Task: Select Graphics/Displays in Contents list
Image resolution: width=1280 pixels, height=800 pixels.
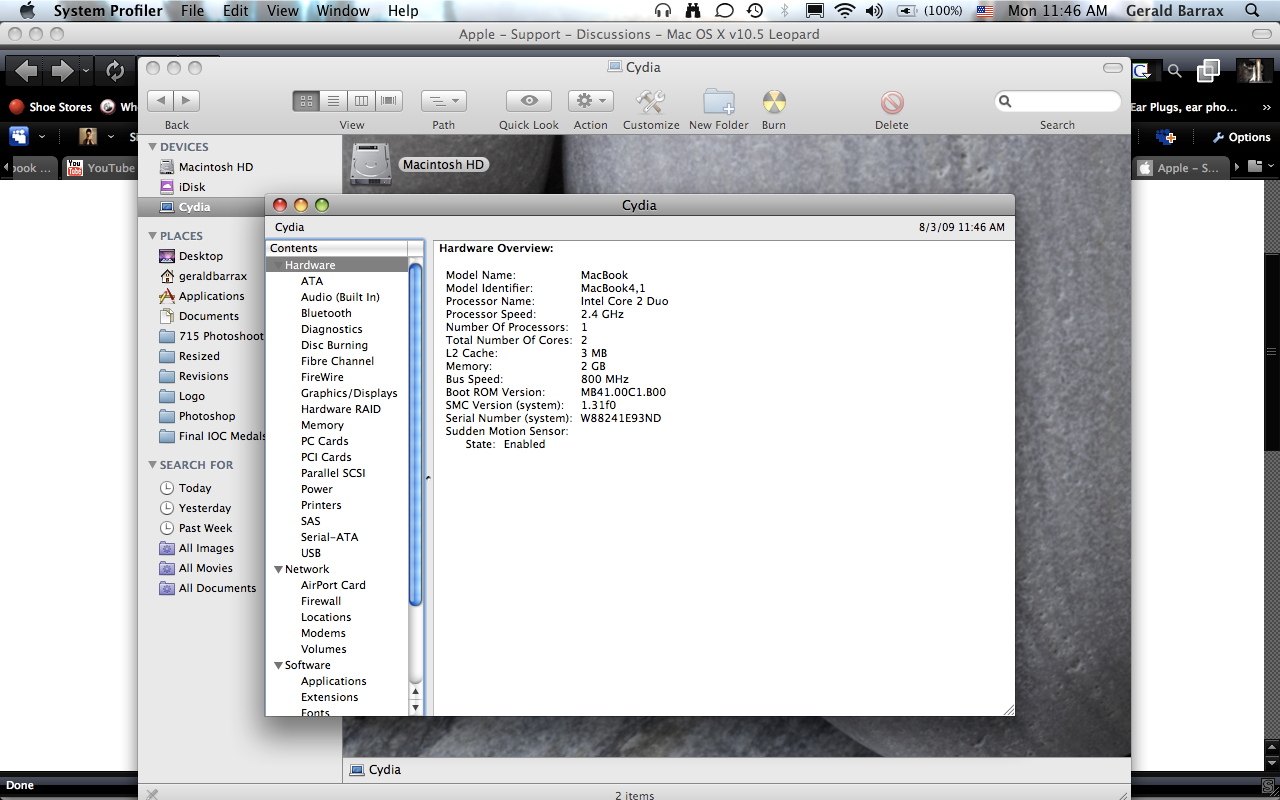Action: [x=349, y=393]
